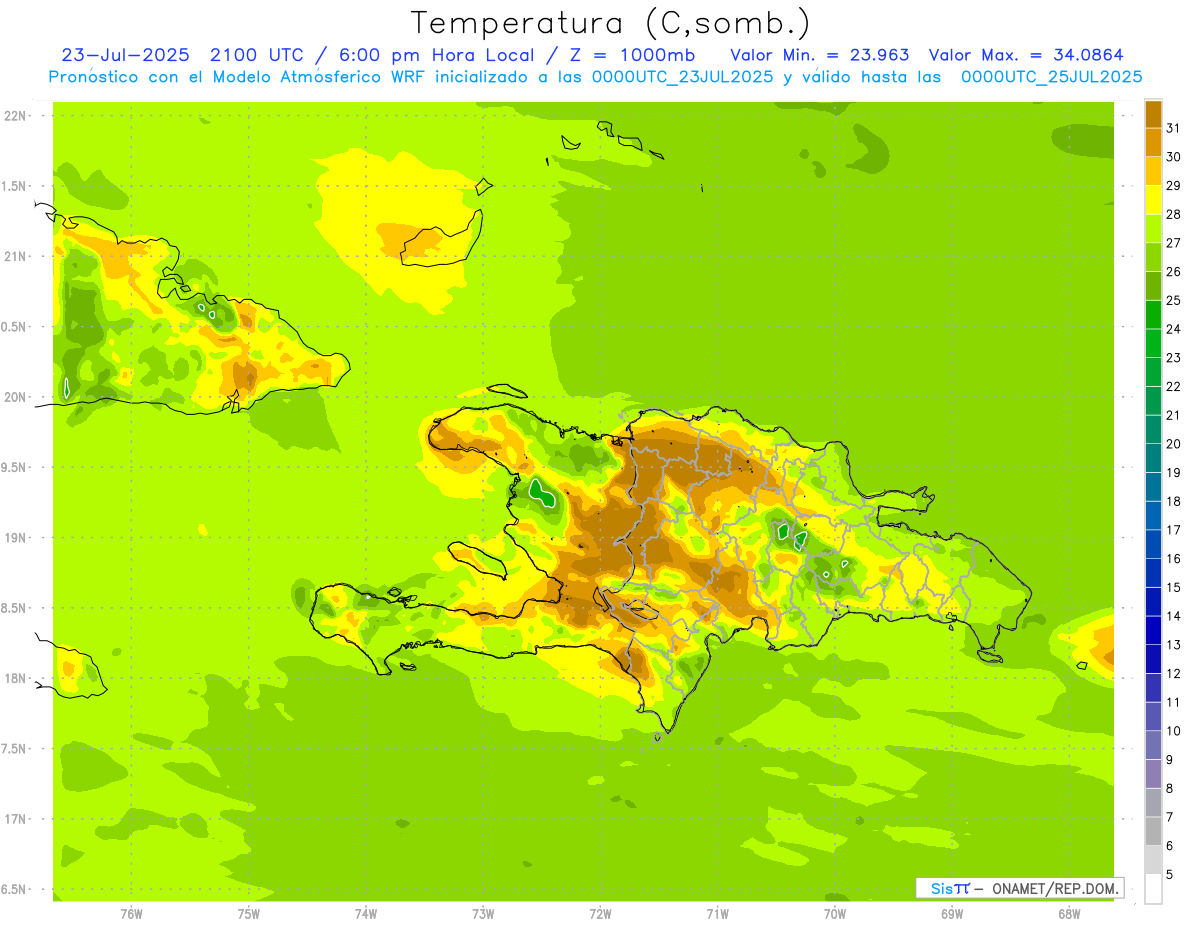Pick the brown swatch above color bar label 31
The height and width of the screenshot is (927, 1200).
click(1154, 114)
